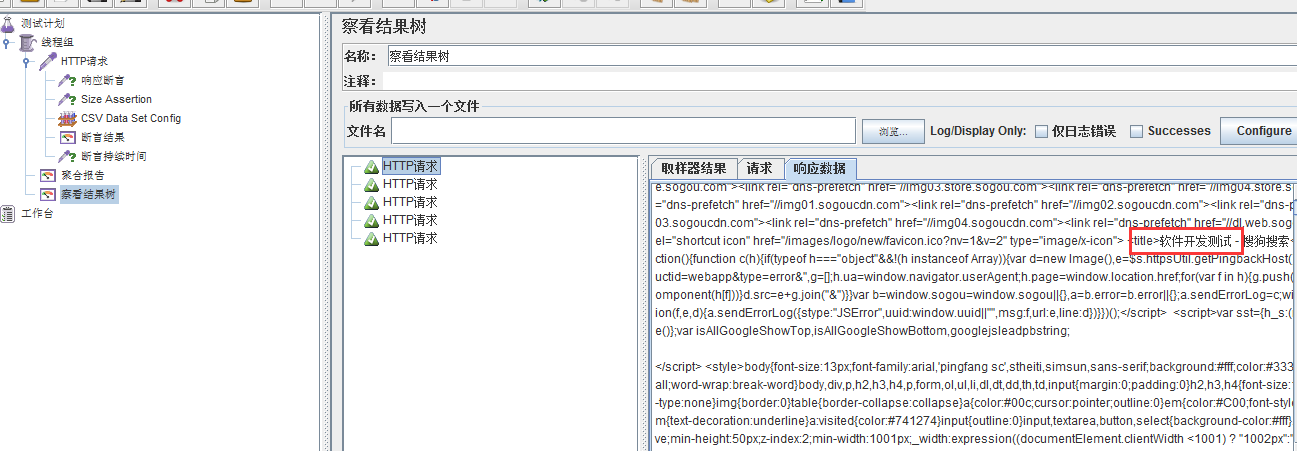Viewport: 1297px width, 451px height.
Task: Enable the Successes checkbox
Action: (1136, 131)
